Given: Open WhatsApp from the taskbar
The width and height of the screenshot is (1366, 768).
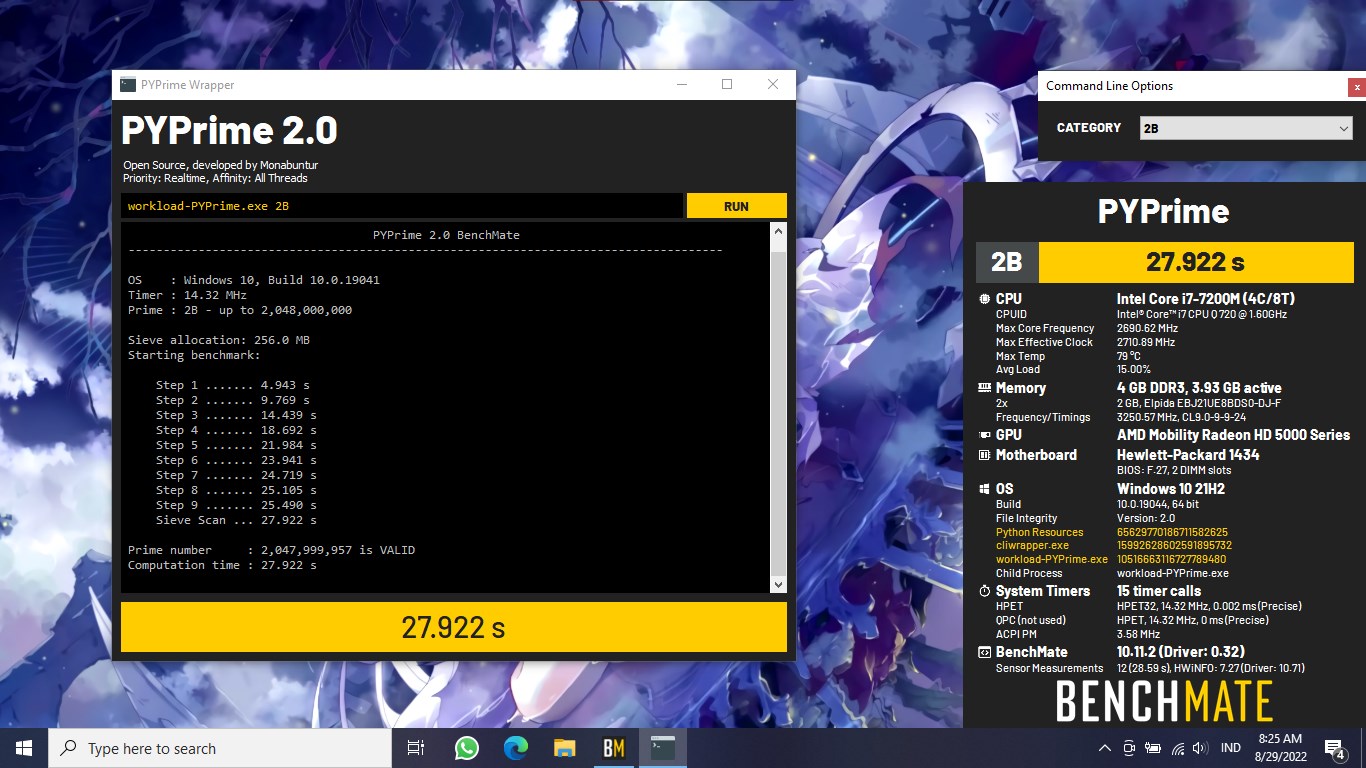Looking at the screenshot, I should tap(466, 748).
